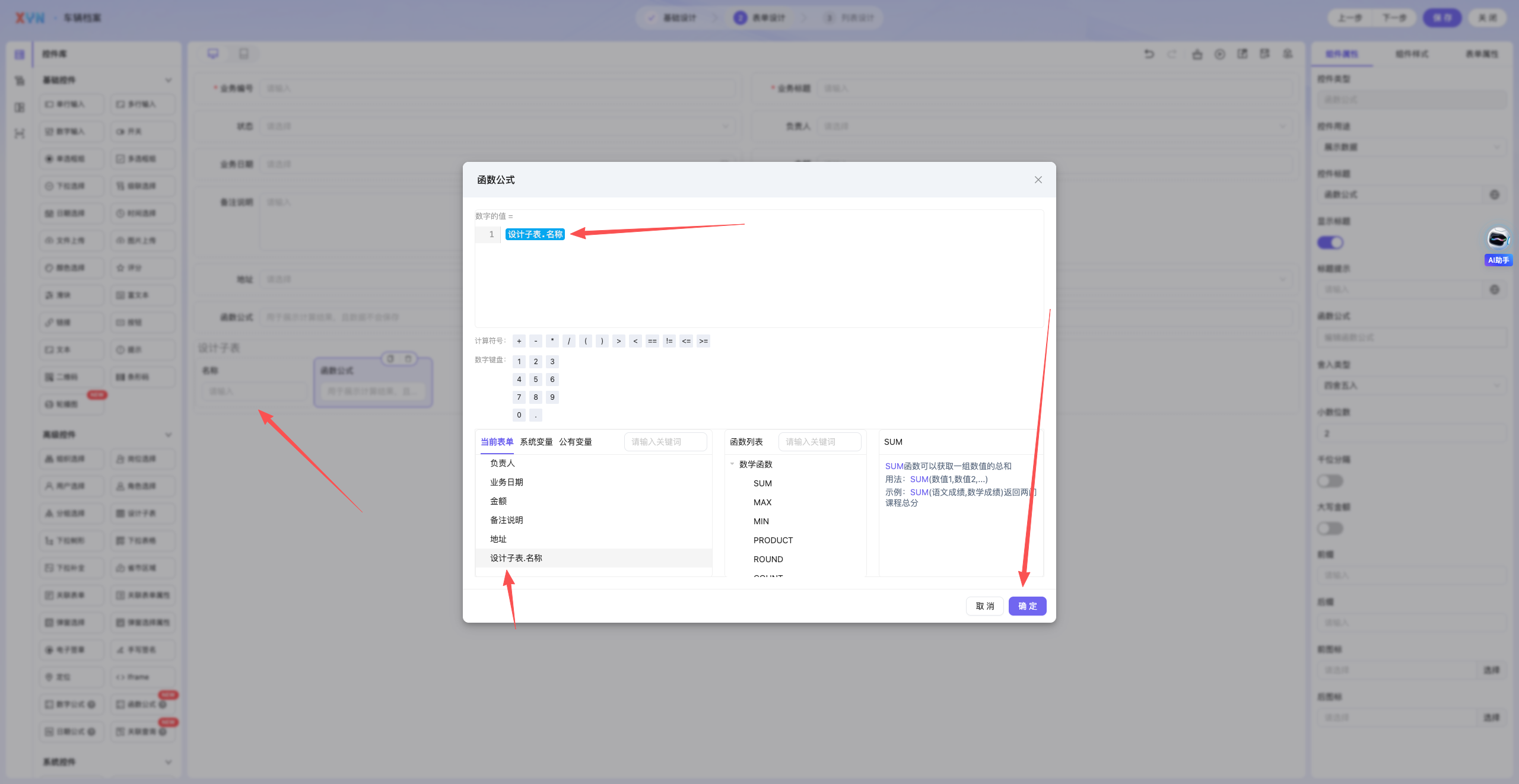Click 取消 to cancel the formula

985,606
